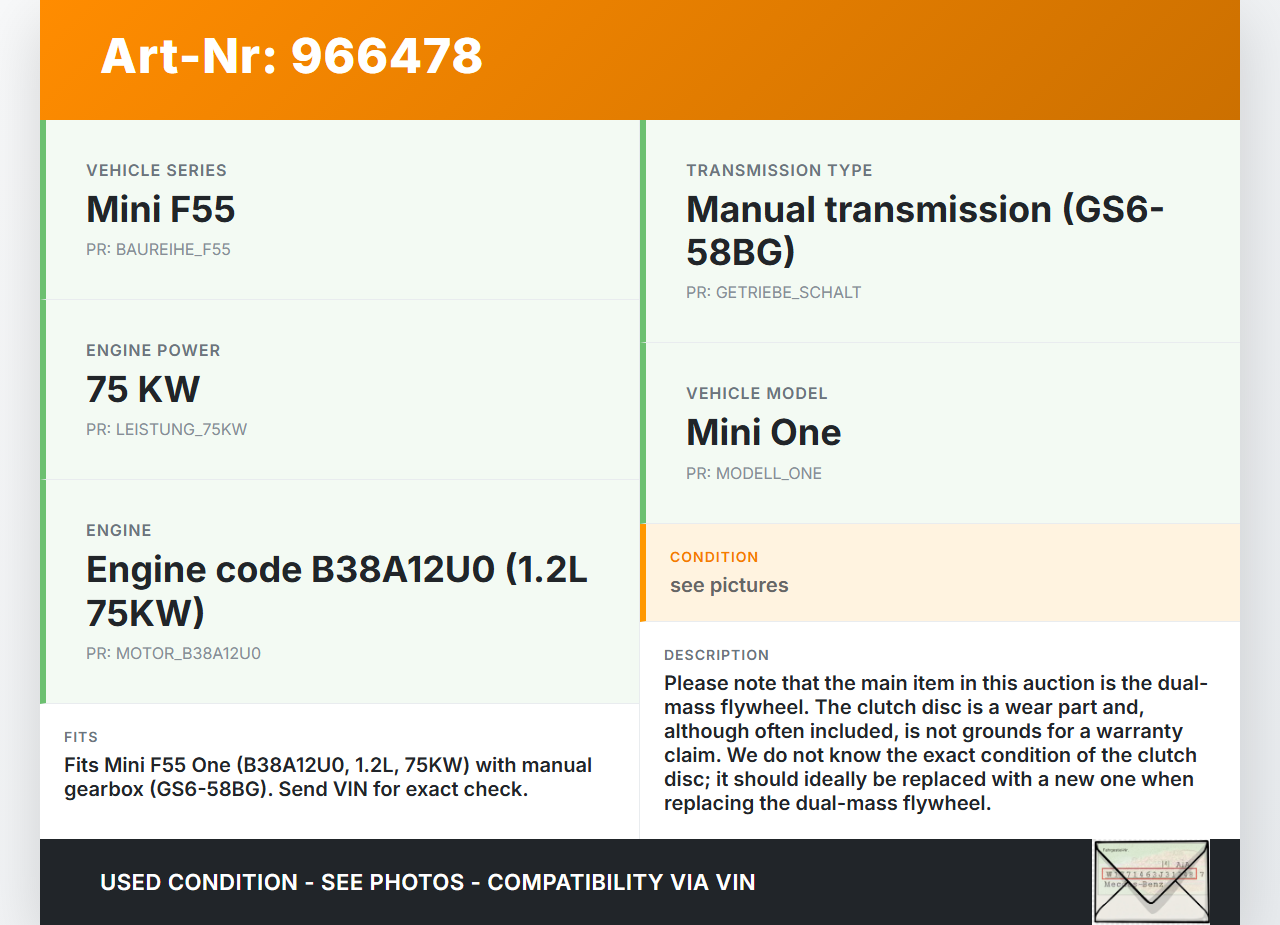
Task: Click the 'Manual transmission (GS6-58BG)' value
Action: [925, 230]
